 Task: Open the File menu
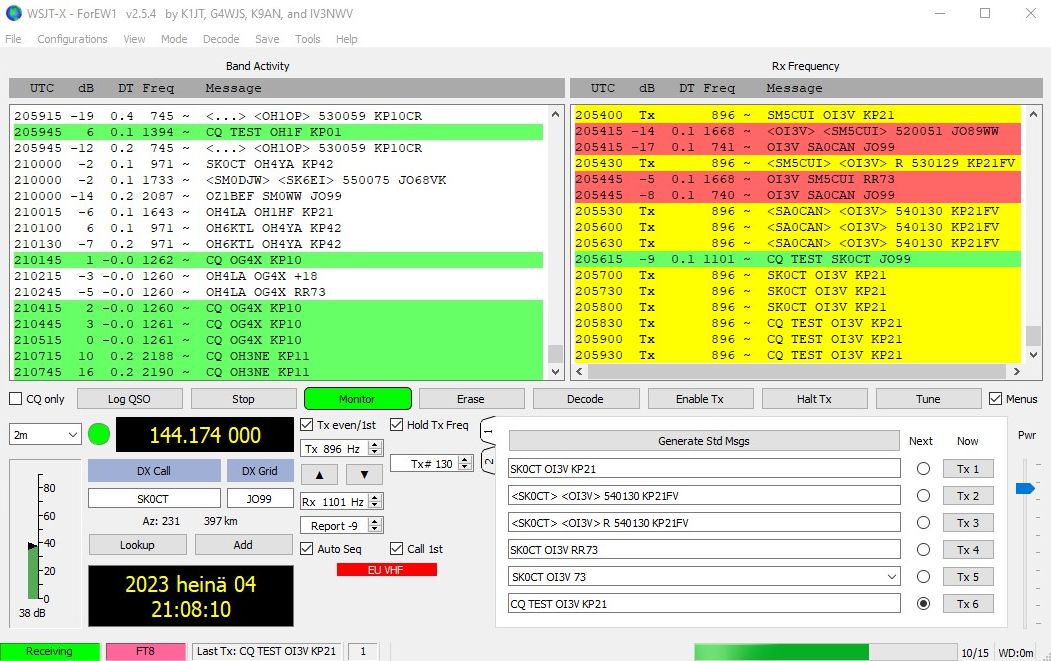[13, 39]
